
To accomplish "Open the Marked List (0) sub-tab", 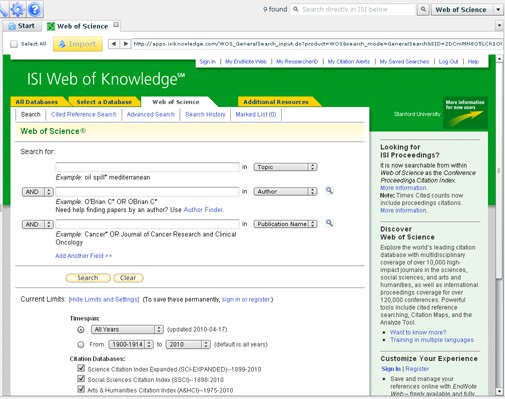I will (256, 115).
